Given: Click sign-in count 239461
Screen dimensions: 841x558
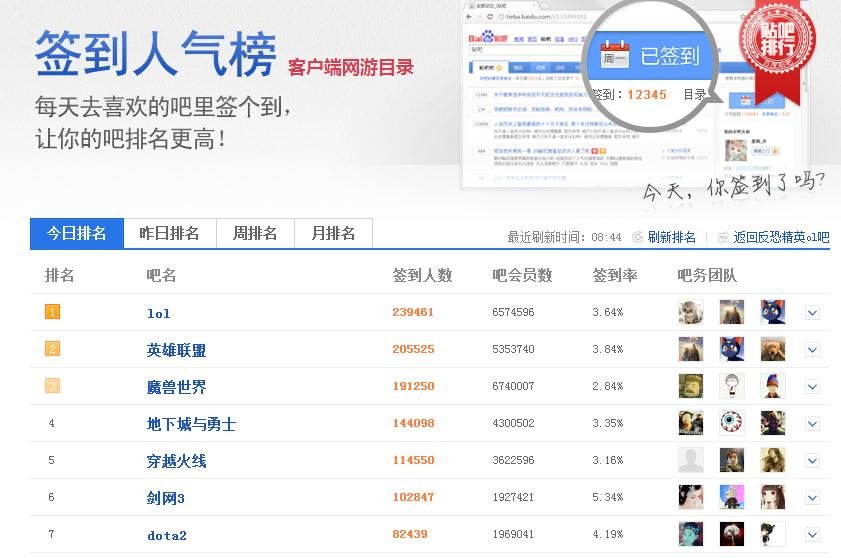Looking at the screenshot, I should click(x=413, y=312).
